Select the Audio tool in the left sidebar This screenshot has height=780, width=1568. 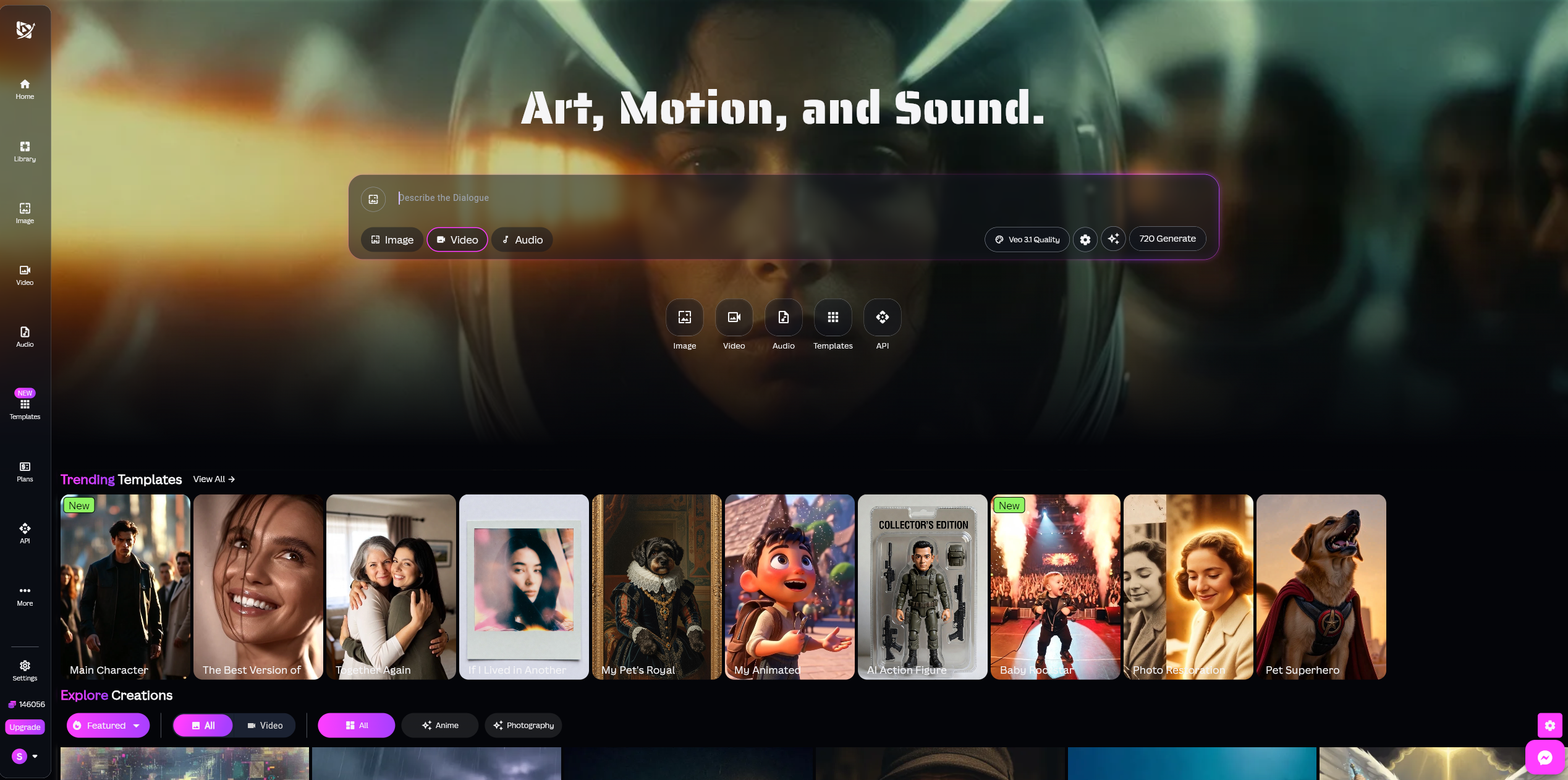[24, 336]
